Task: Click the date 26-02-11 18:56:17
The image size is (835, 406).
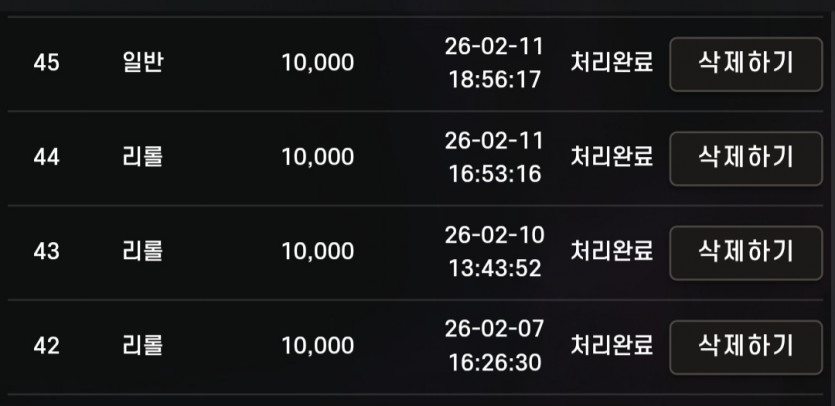Action: point(495,63)
